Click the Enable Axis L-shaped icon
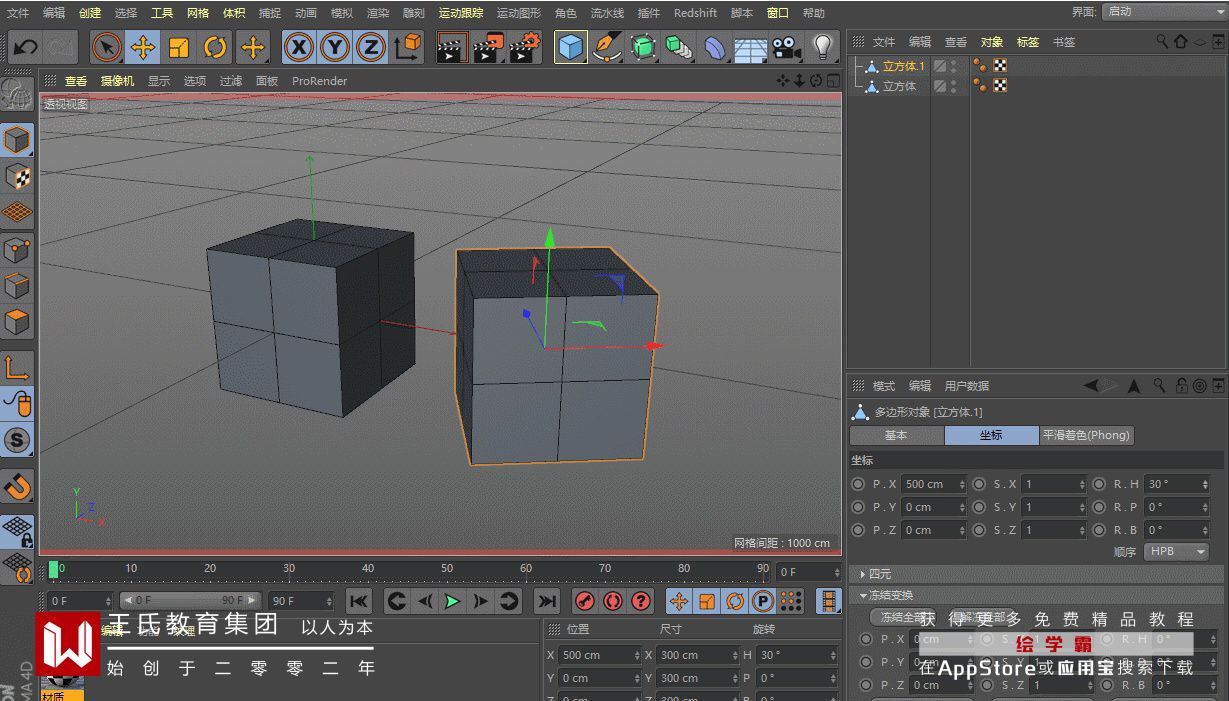Viewport: 1229px width, 701px height. click(17, 367)
